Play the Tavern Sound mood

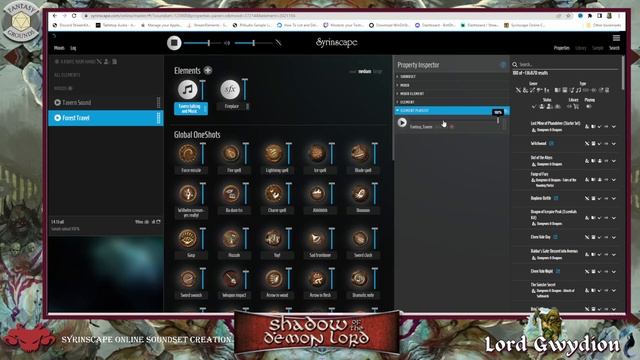[58, 102]
